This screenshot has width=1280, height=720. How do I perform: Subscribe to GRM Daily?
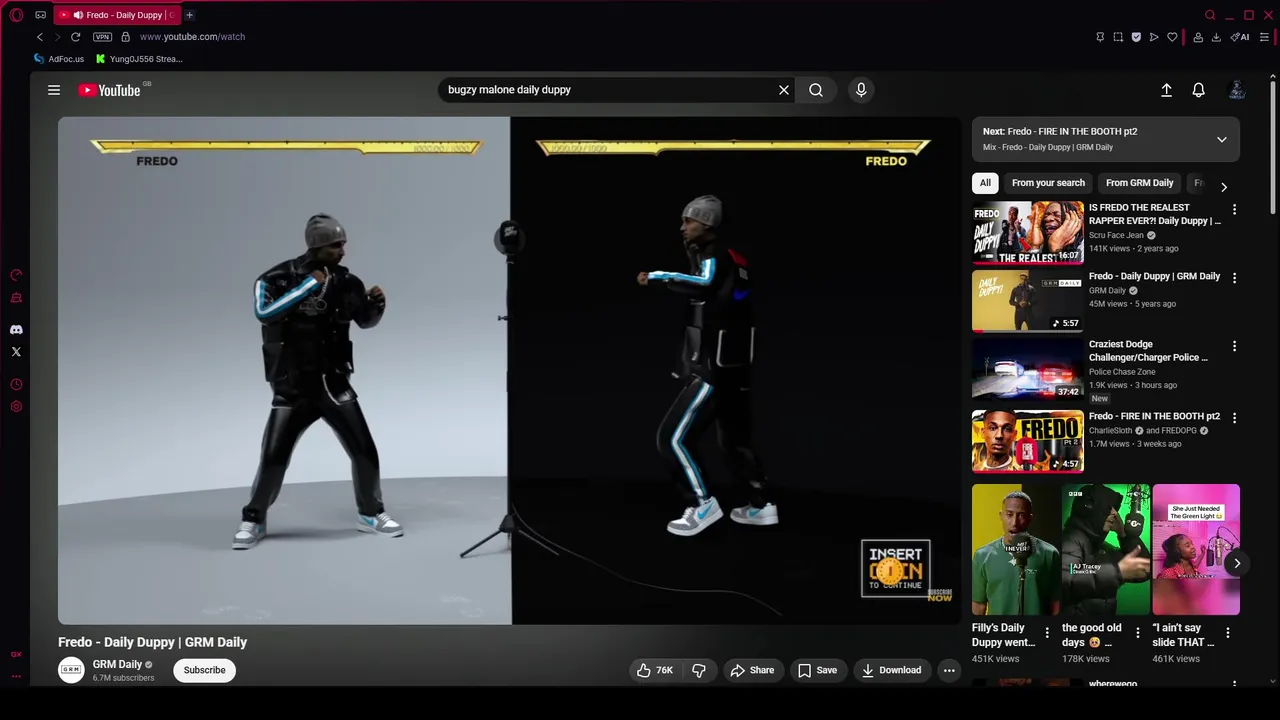tap(204, 670)
